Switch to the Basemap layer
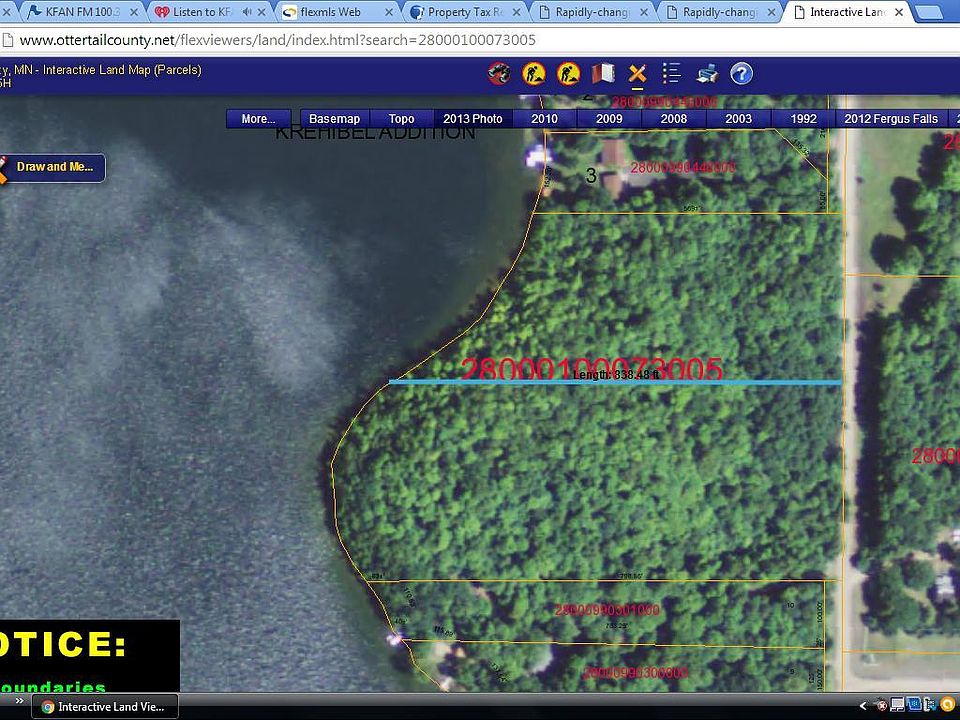This screenshot has width=960, height=720. point(334,119)
